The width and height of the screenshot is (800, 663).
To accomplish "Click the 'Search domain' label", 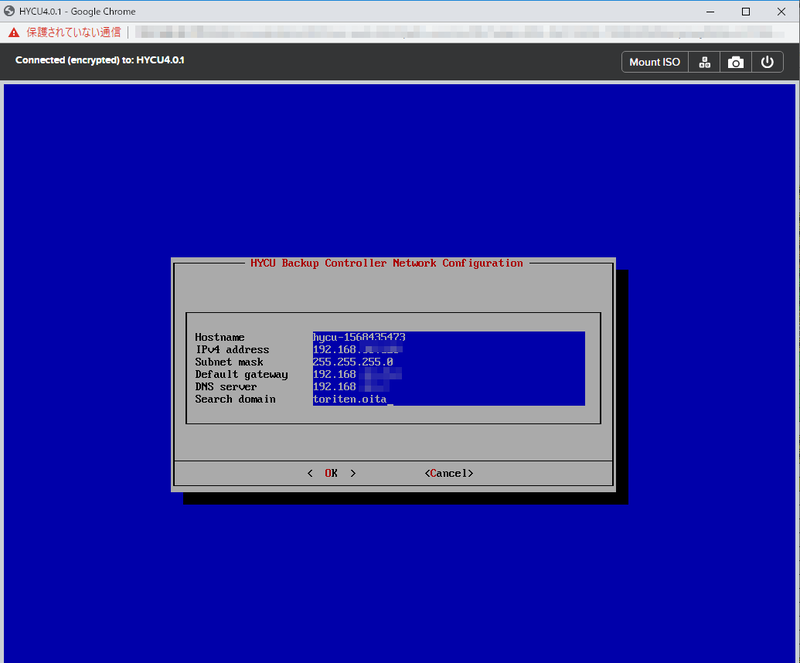I will pyautogui.click(x=235, y=399).
